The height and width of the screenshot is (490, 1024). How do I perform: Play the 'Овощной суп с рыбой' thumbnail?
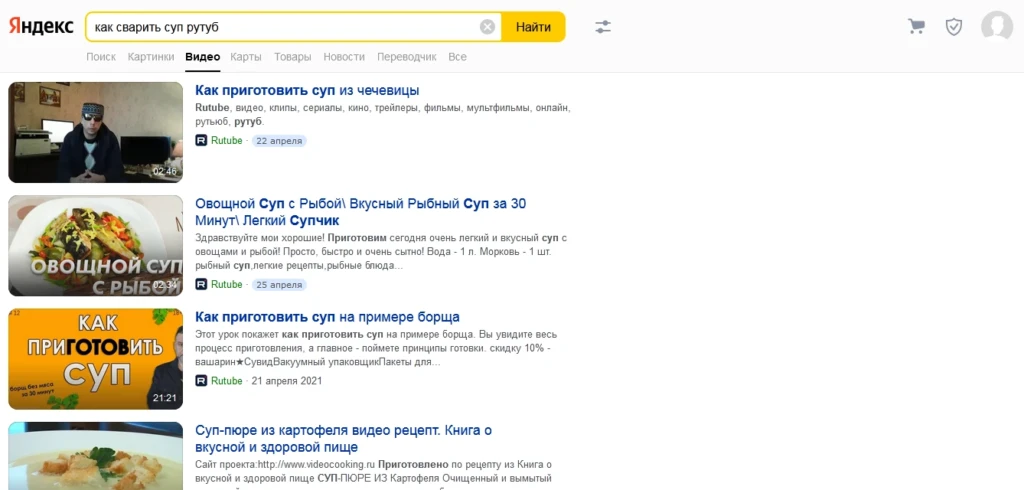pos(95,246)
